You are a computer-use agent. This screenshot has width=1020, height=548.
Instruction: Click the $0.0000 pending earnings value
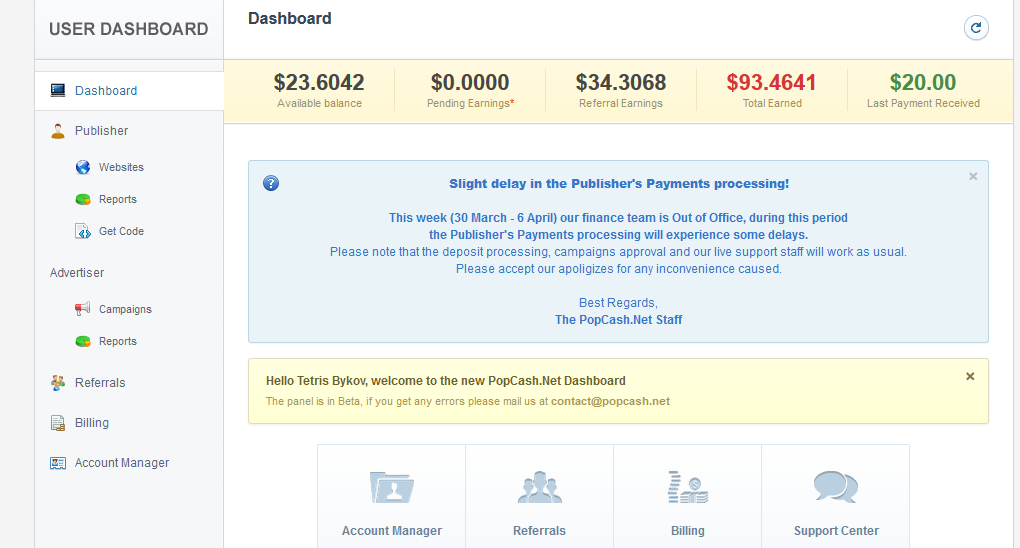[470, 83]
